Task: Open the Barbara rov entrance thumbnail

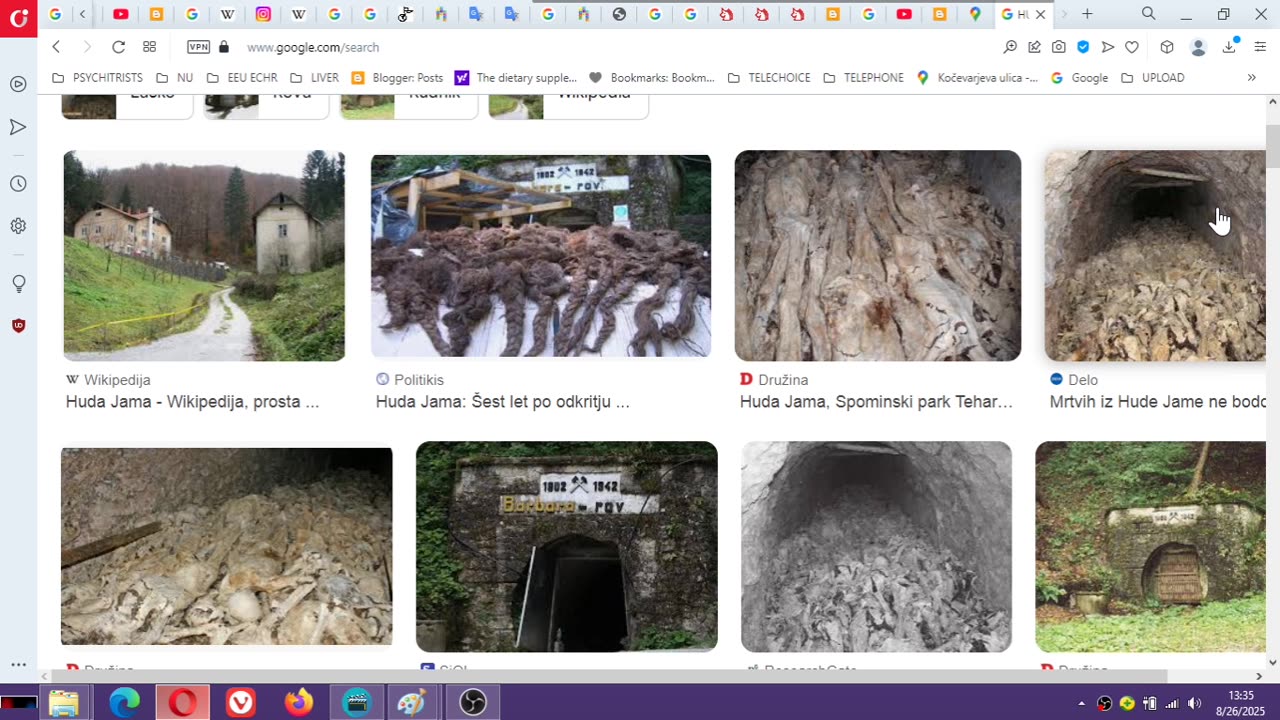Action: [x=566, y=546]
